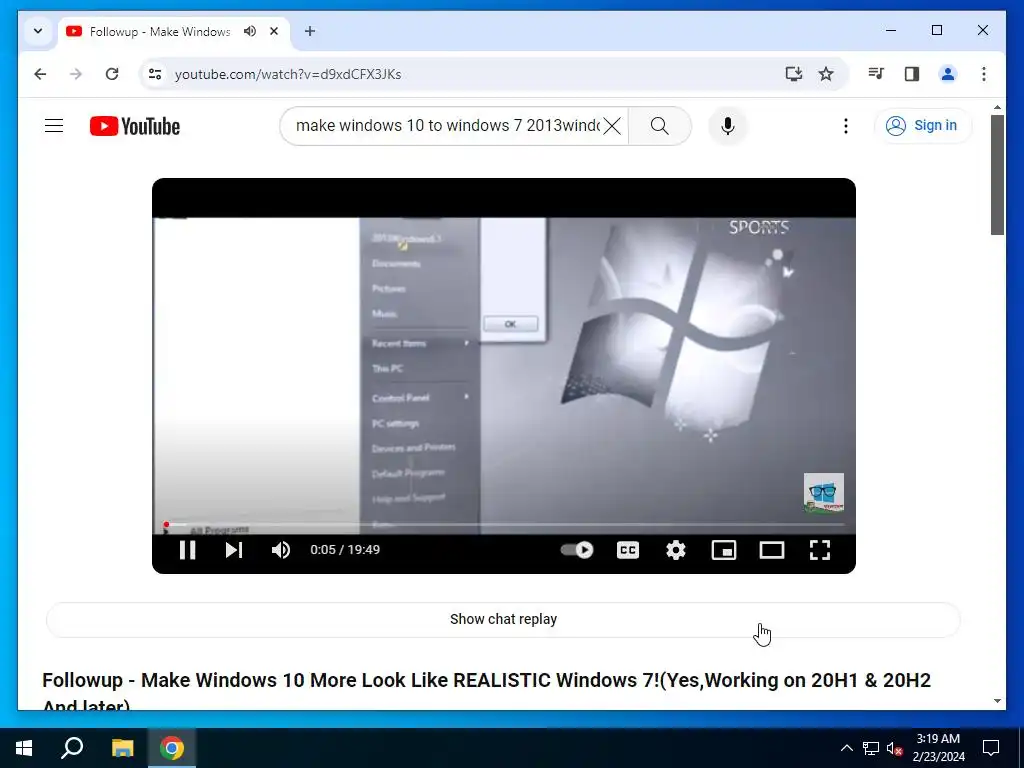The image size is (1024, 768).
Task: Show chat replay
Action: [x=504, y=619]
